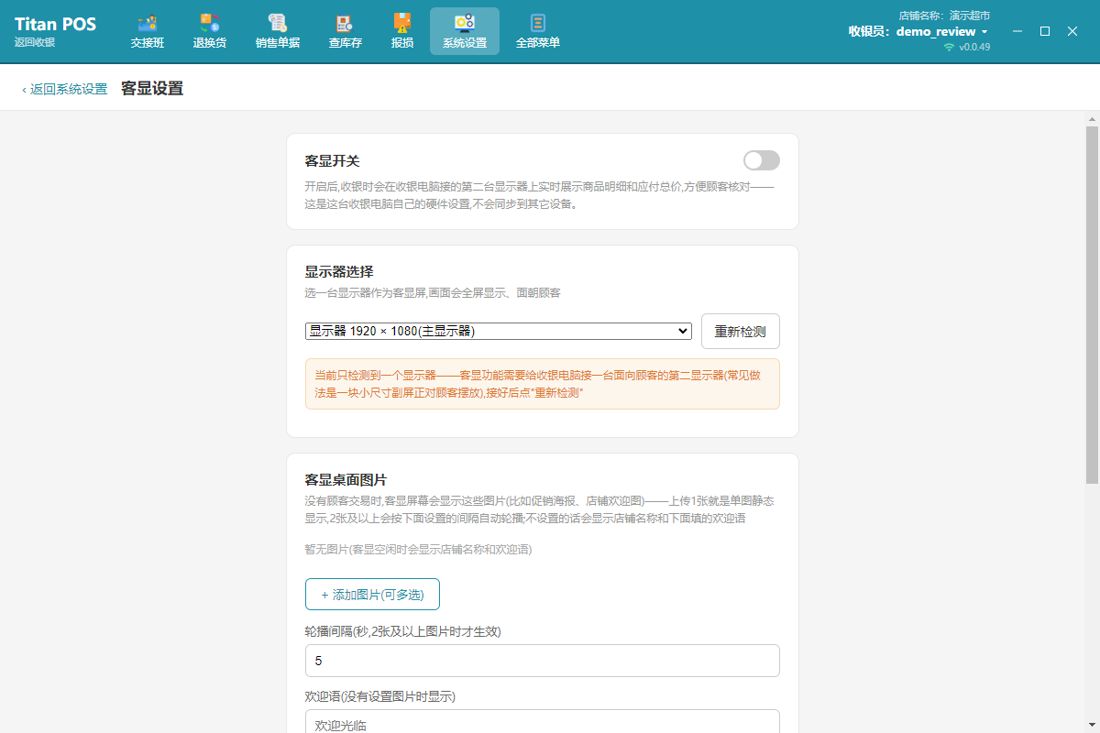Click the 店铺名称: 演示超市 label
The image size is (1100, 733).
(944, 15)
